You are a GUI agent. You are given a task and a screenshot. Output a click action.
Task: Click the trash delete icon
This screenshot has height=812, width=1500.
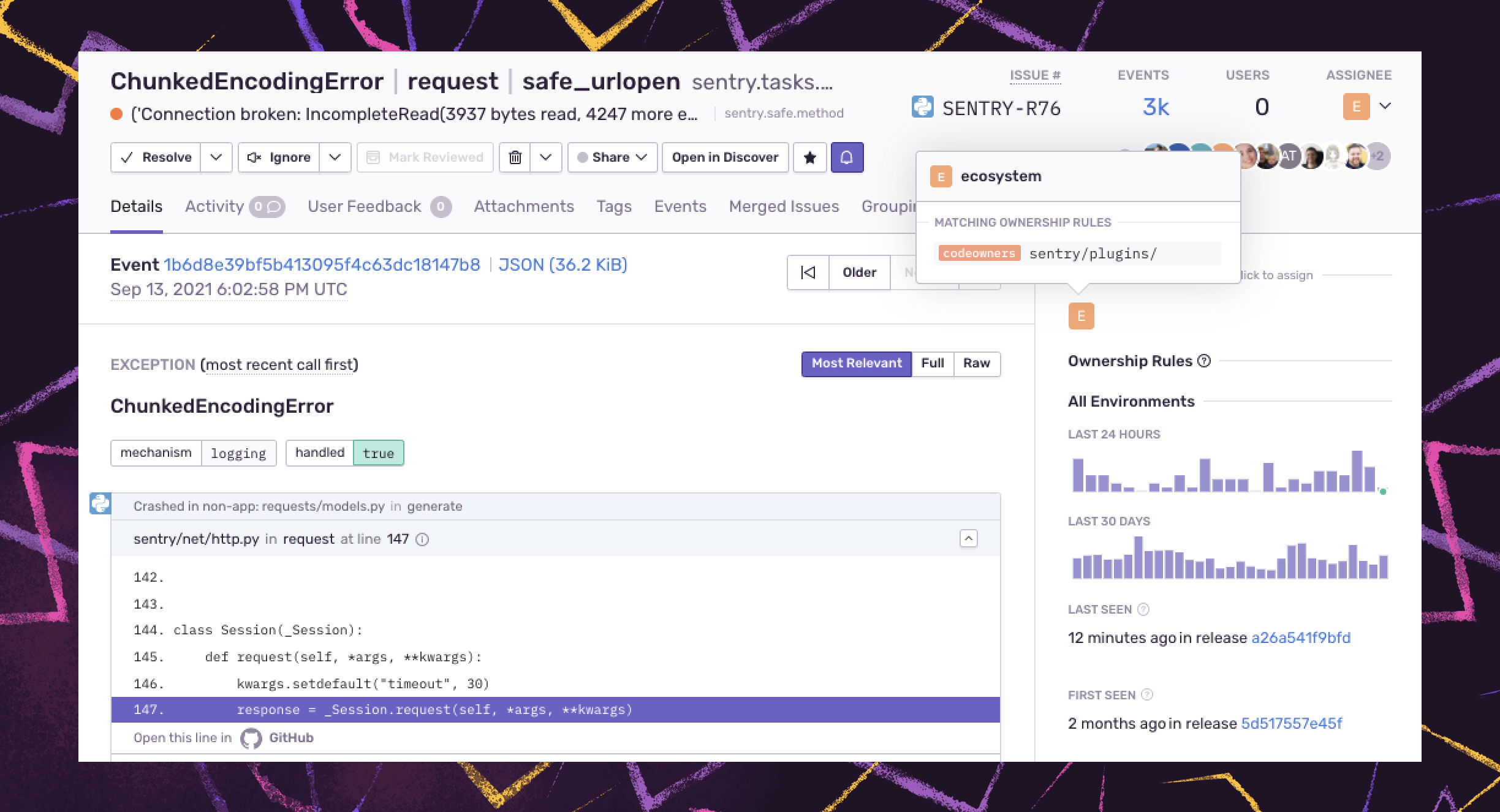[515, 158]
